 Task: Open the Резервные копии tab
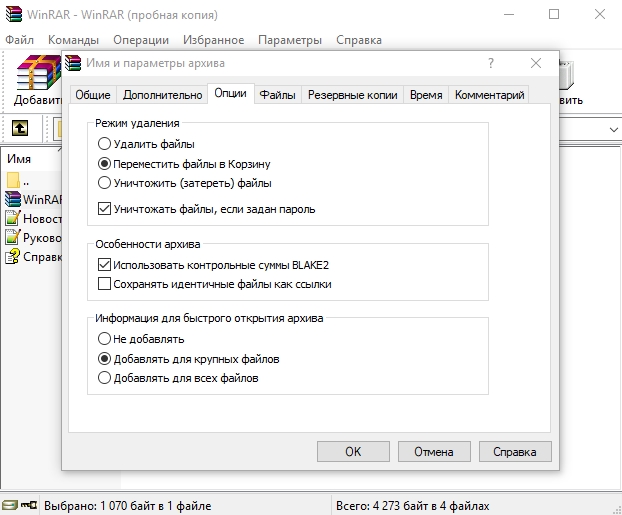(352, 95)
